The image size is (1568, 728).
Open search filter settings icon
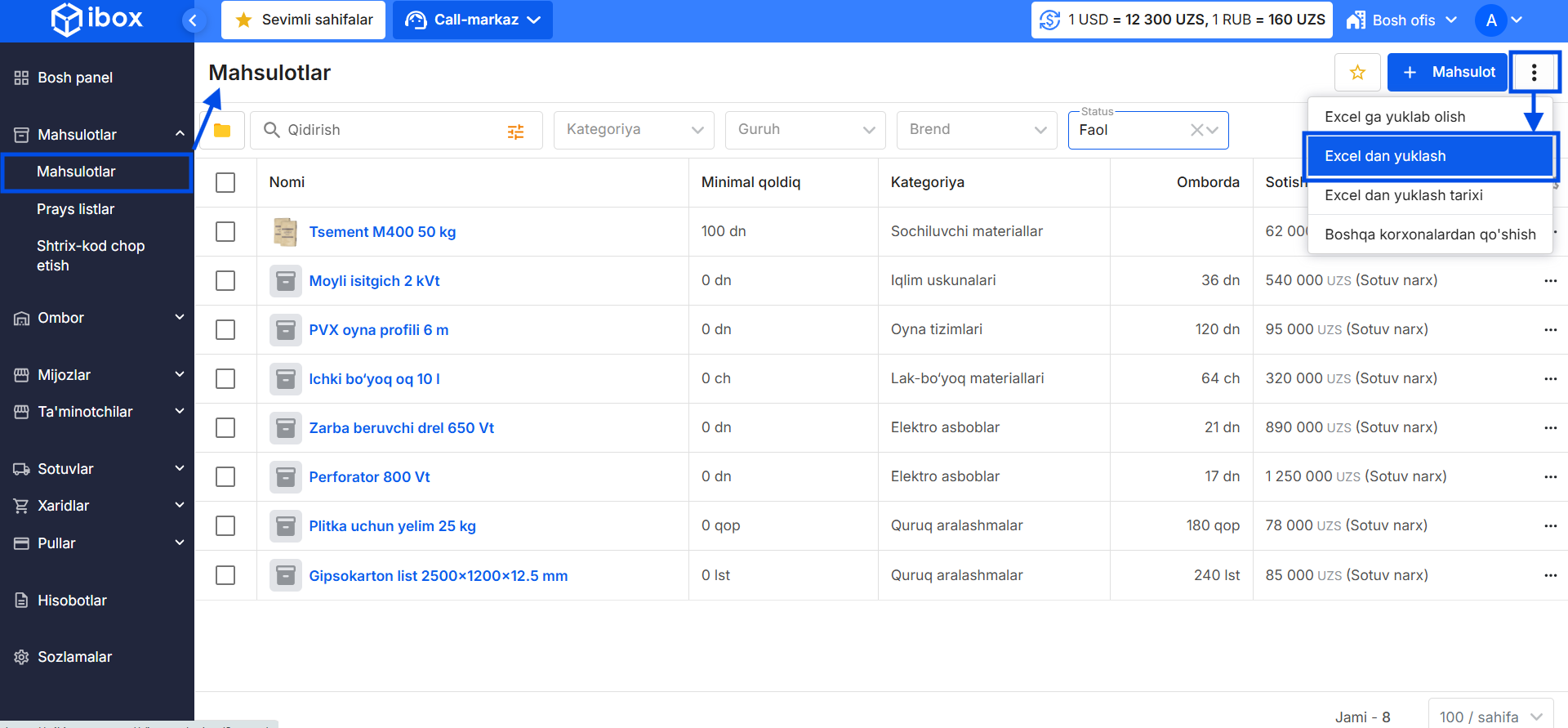515,132
